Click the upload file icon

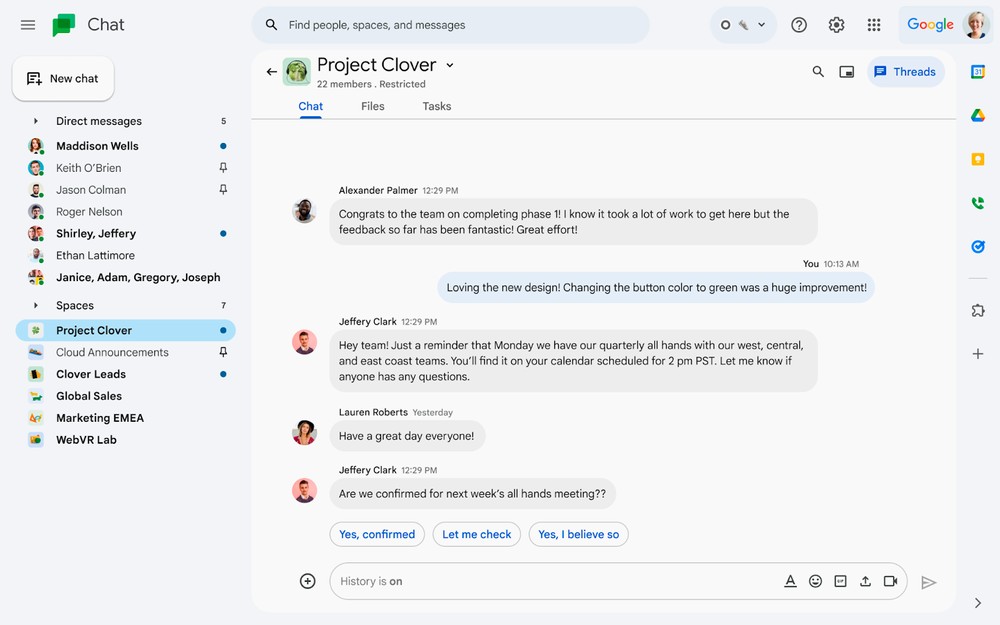865,581
